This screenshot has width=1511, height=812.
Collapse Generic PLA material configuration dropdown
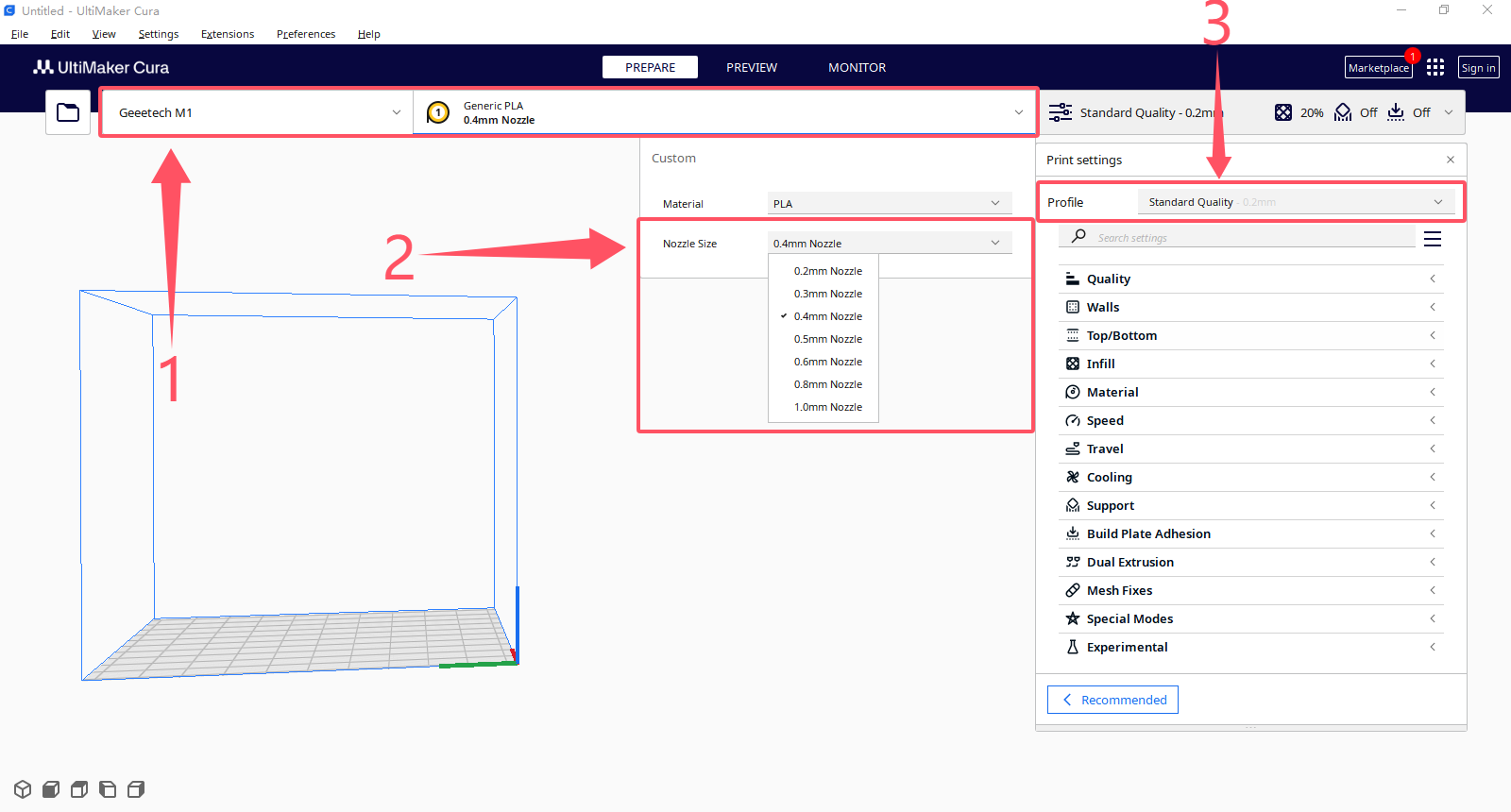[725, 112]
